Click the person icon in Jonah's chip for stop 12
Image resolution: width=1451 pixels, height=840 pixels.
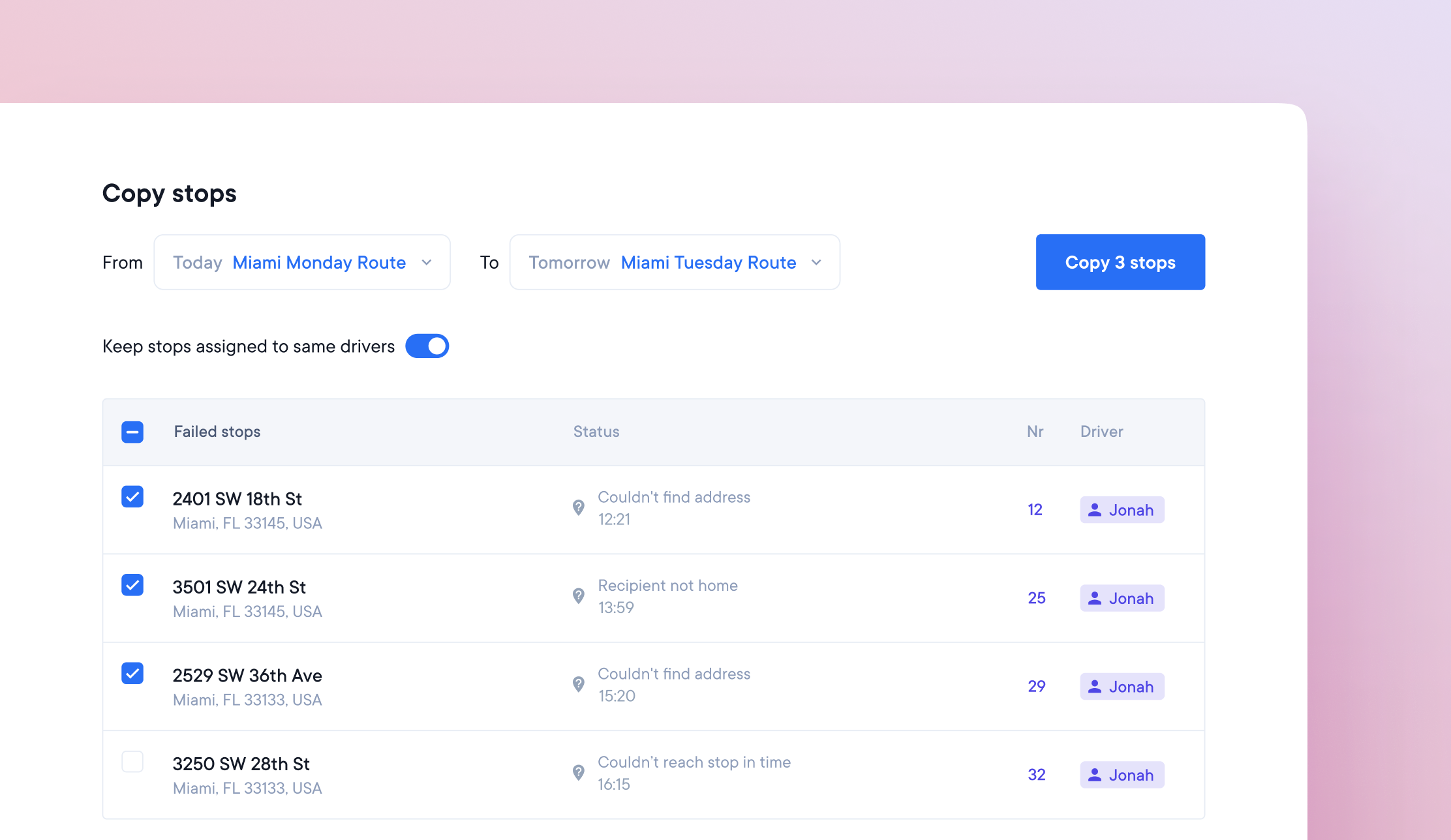point(1094,510)
